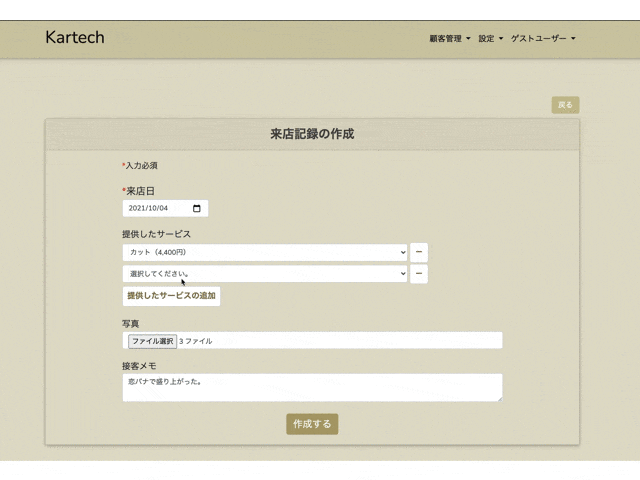Remove the 選択してください service row with minus button
This screenshot has width=640, height=480.
(x=419, y=274)
